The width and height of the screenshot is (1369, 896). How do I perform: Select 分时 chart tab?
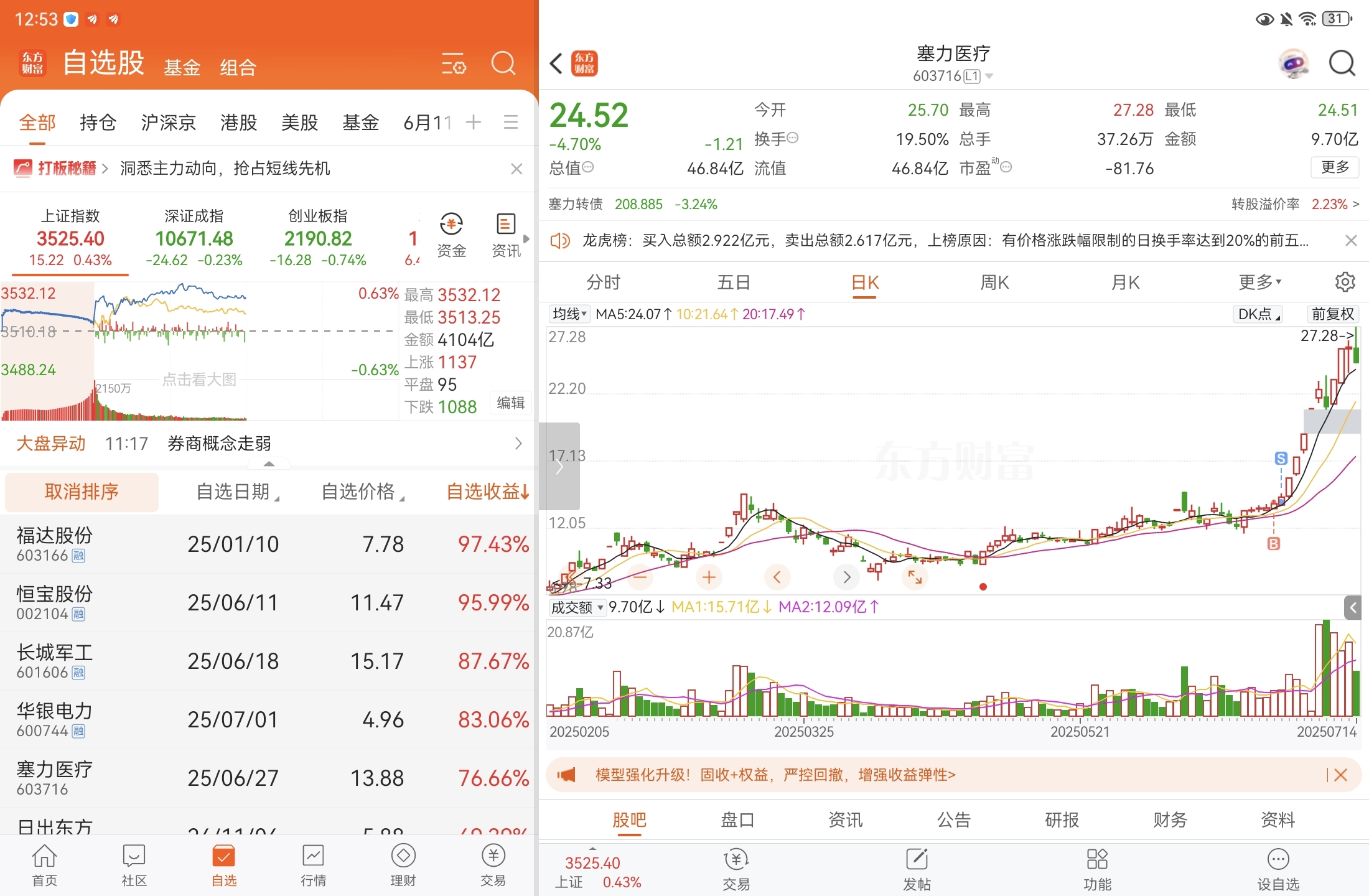pyautogui.click(x=604, y=282)
